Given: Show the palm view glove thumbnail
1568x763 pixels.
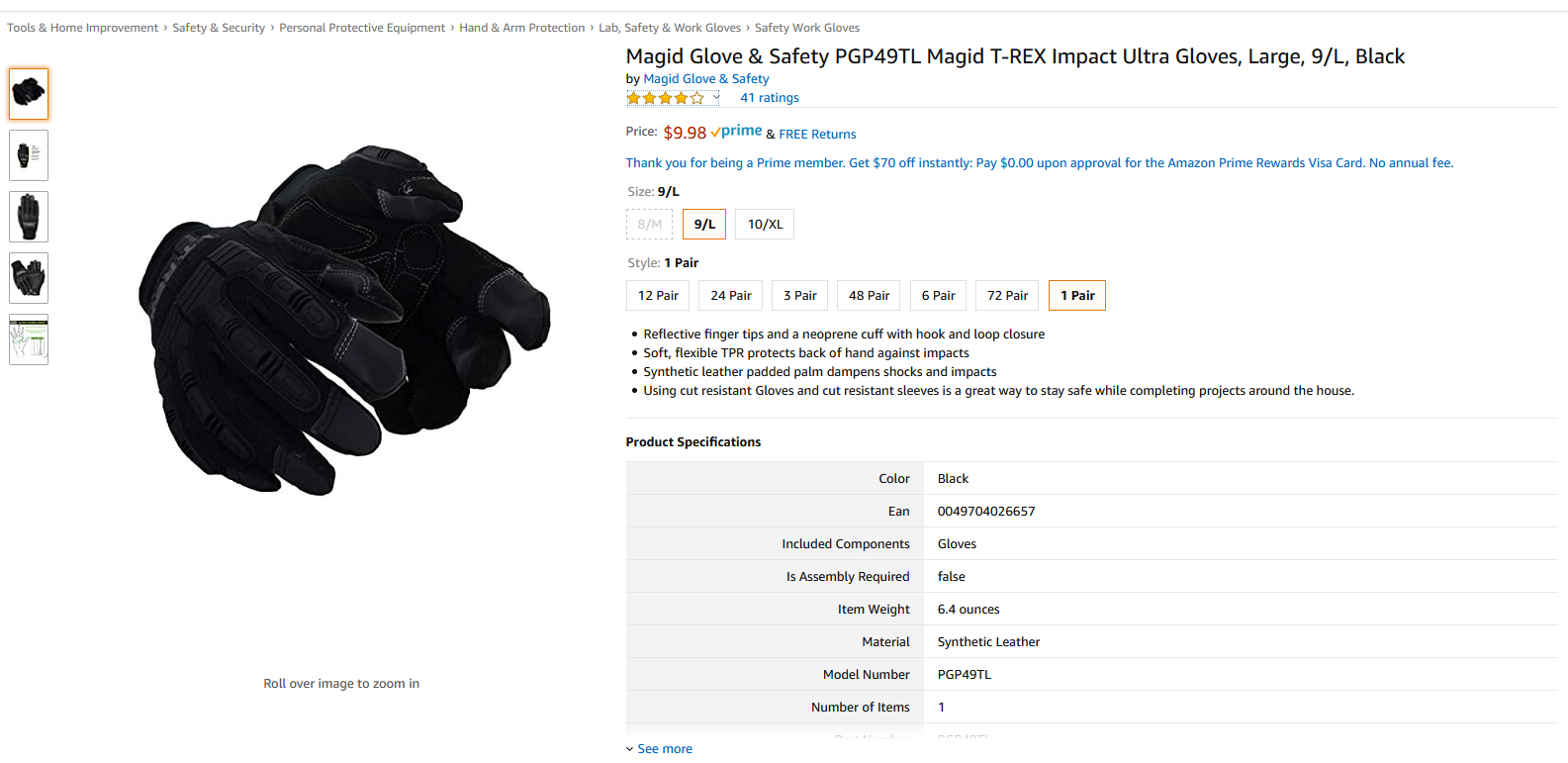Looking at the screenshot, I should coord(29,278).
